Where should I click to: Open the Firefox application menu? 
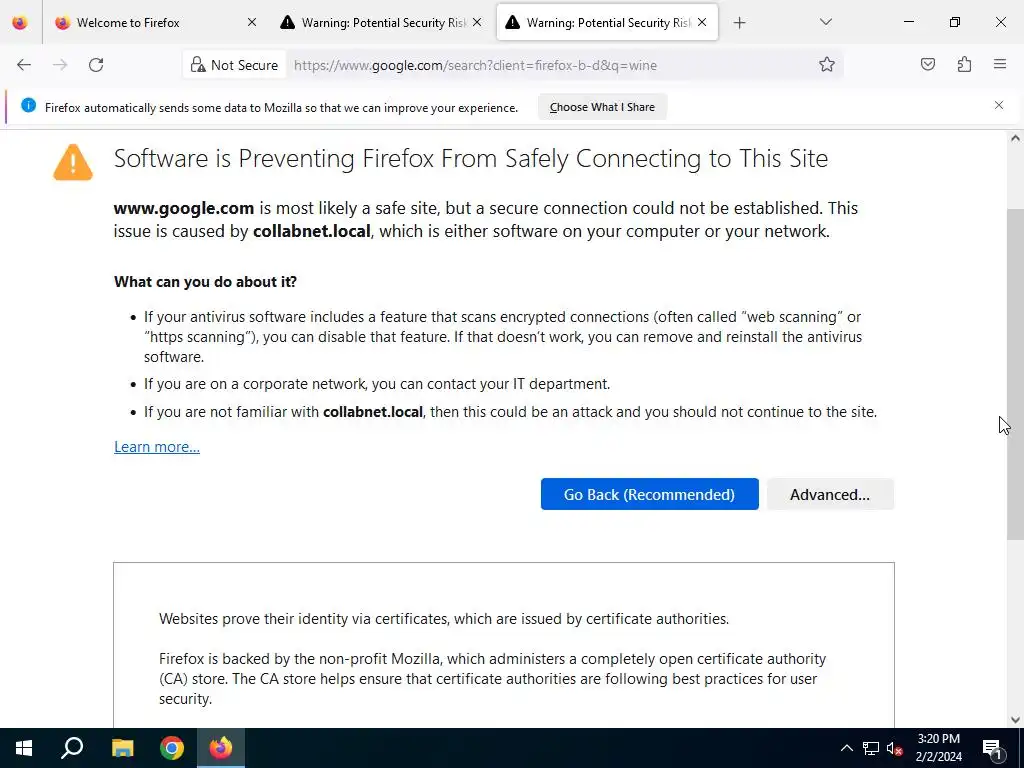[x=1000, y=65]
